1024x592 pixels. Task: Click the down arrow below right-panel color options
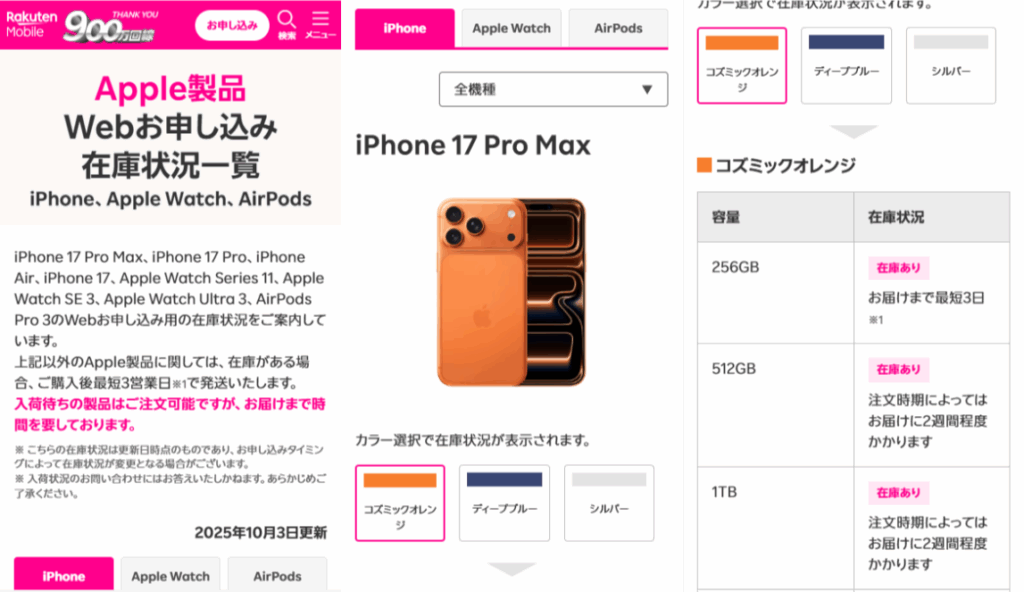[854, 131]
